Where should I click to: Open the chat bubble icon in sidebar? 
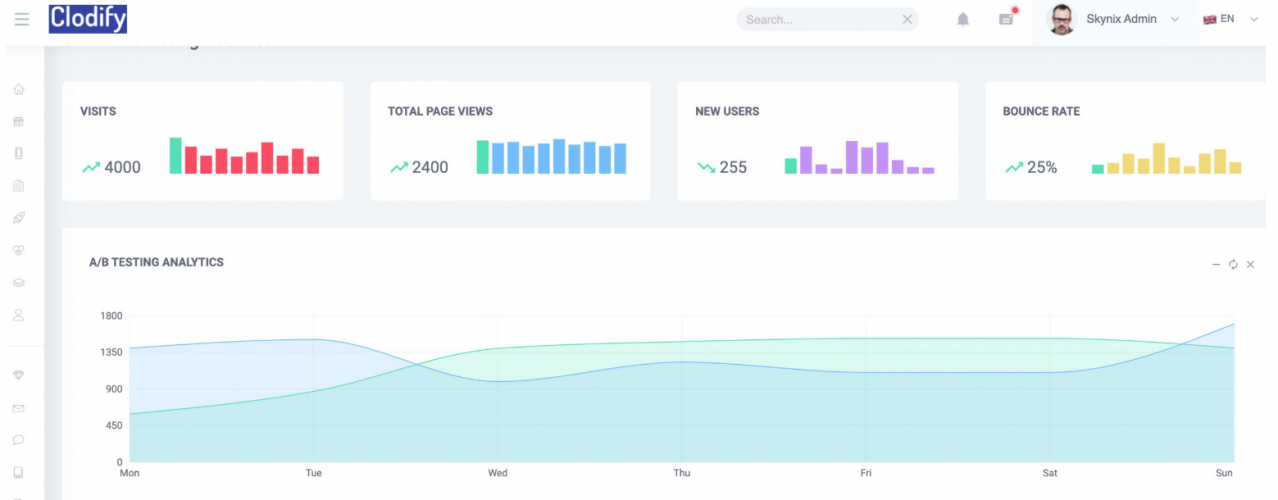coord(18,440)
